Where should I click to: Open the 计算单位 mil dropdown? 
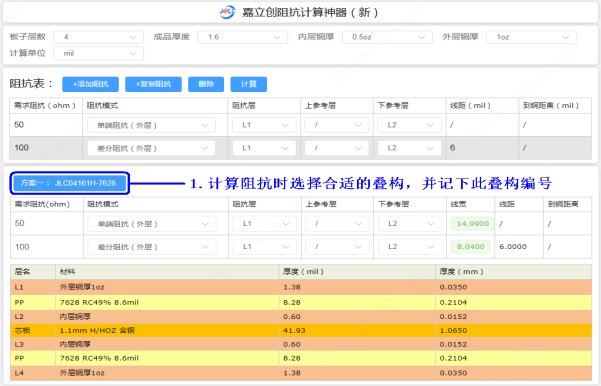(x=99, y=53)
